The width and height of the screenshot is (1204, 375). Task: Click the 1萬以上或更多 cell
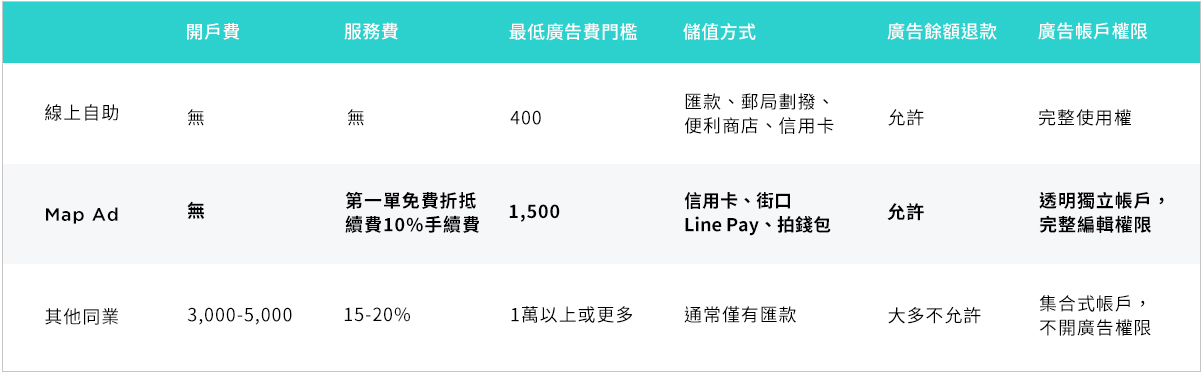[x=572, y=315]
